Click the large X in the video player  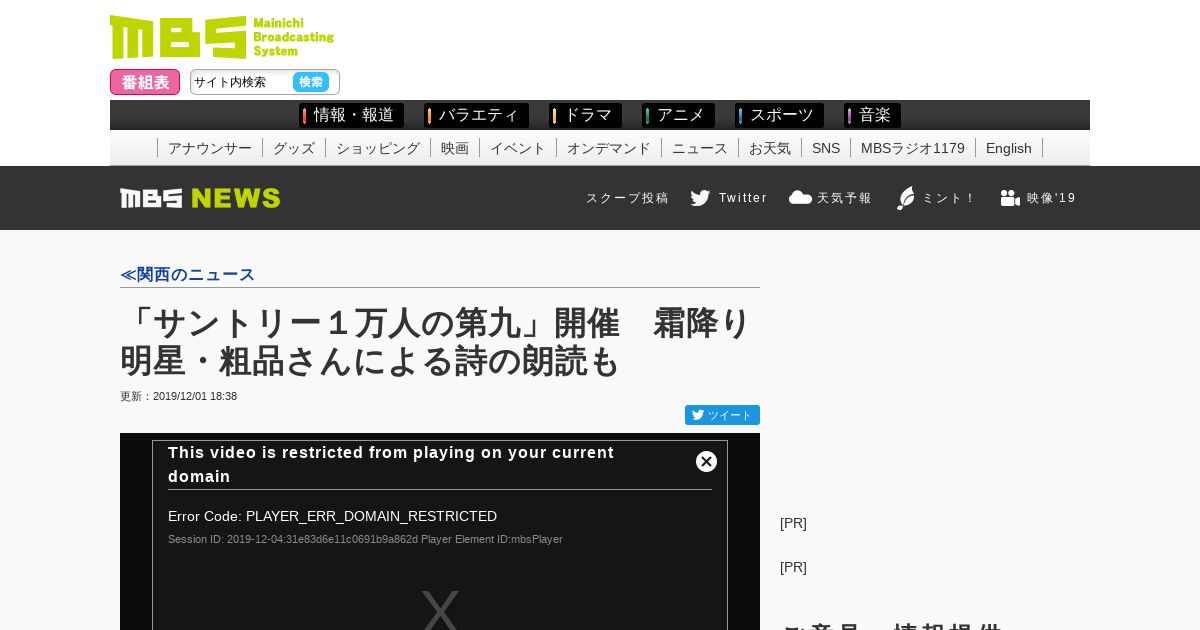(x=440, y=610)
